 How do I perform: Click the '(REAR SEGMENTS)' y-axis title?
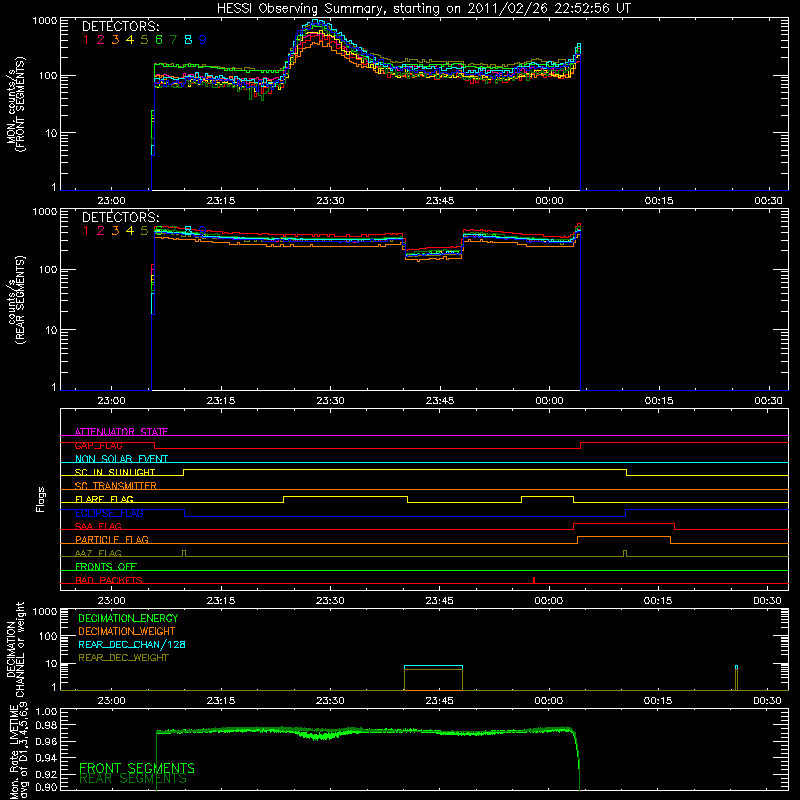tap(20, 300)
